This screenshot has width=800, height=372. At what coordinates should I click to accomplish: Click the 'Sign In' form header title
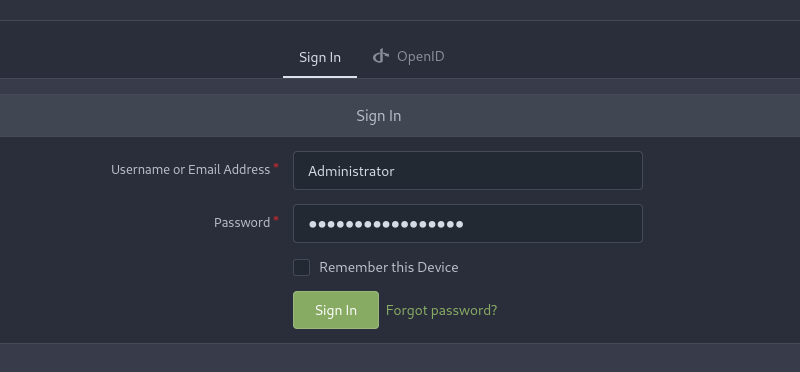(379, 116)
